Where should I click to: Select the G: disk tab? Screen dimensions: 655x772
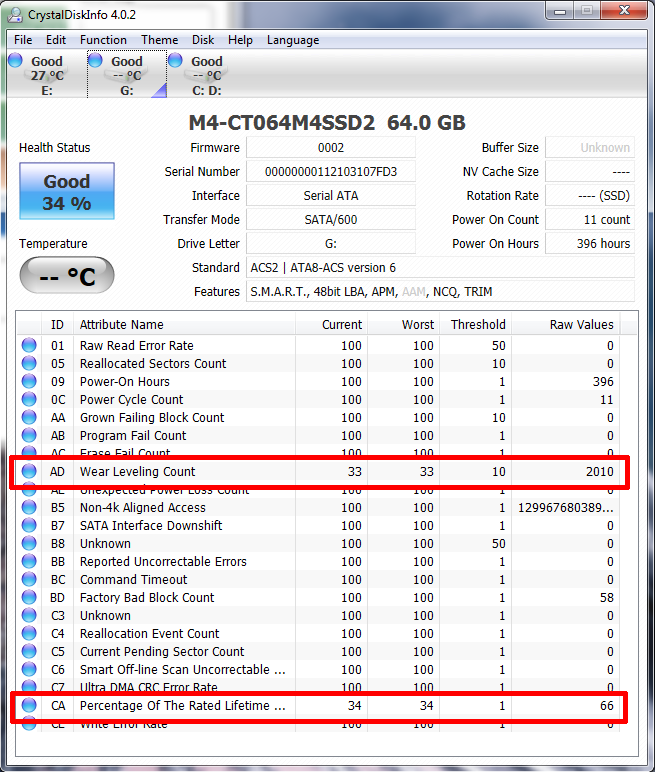[127, 75]
